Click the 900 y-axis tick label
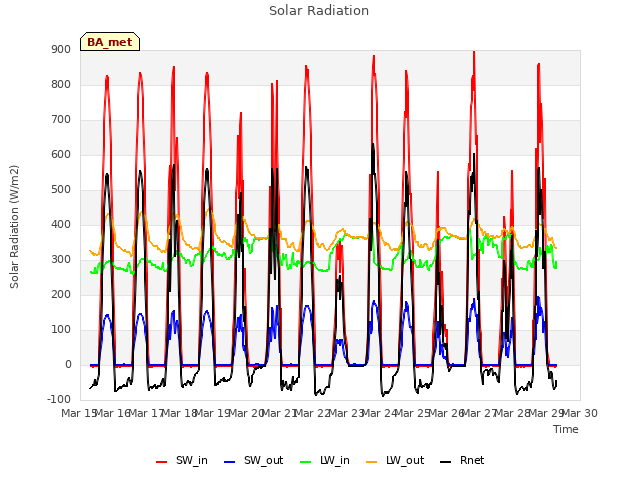This screenshot has height=480, width=640. pyautogui.click(x=61, y=49)
